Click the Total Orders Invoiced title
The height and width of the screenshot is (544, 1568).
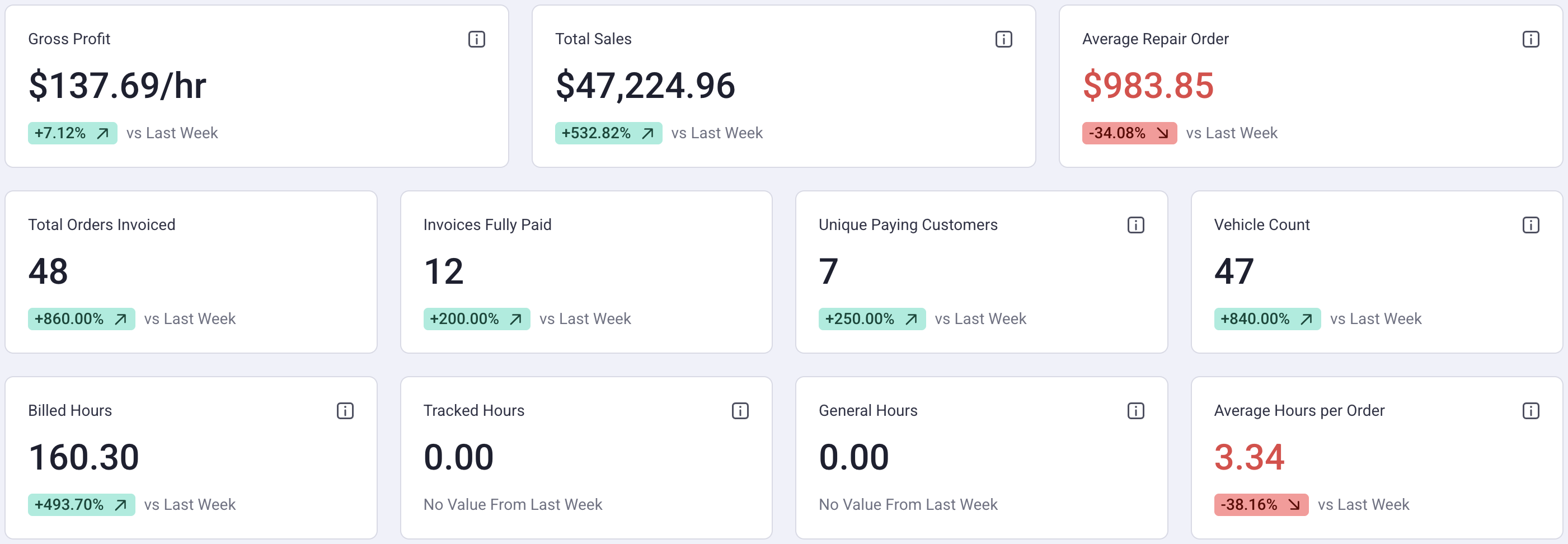tap(102, 224)
